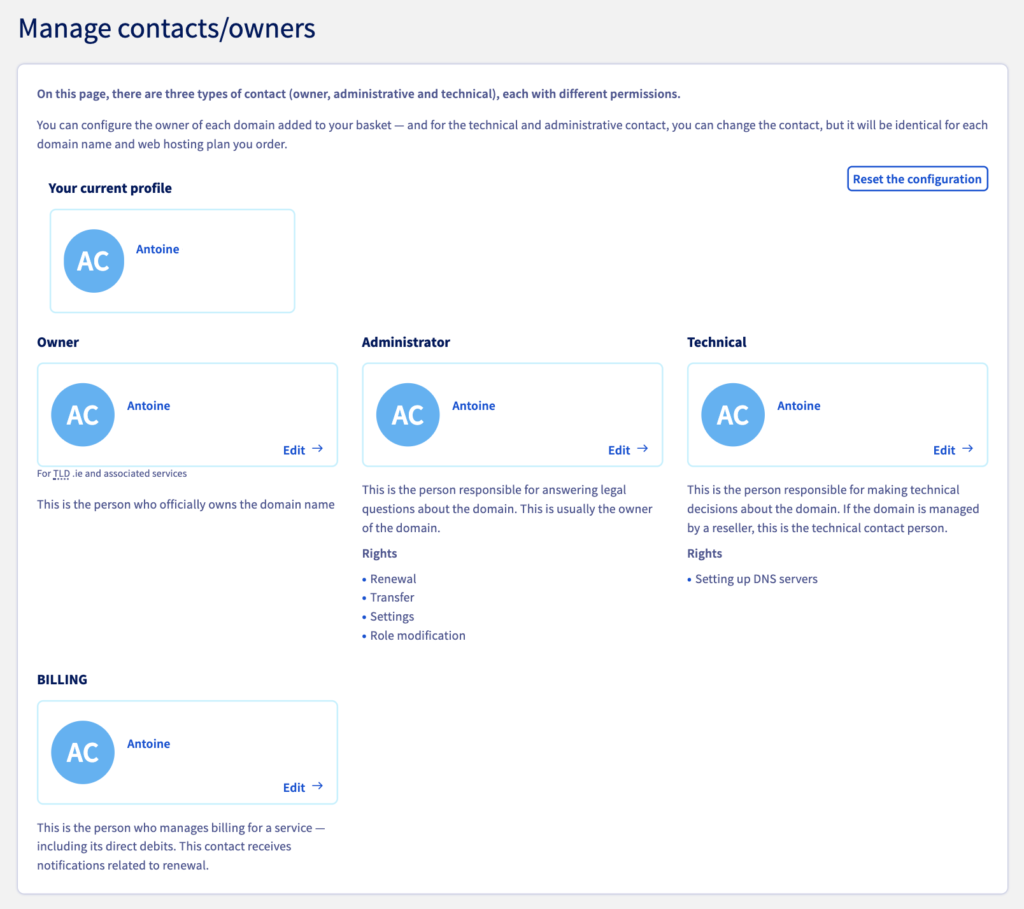Edit the Technical contact
The width and height of the screenshot is (1024, 909).
(x=953, y=450)
